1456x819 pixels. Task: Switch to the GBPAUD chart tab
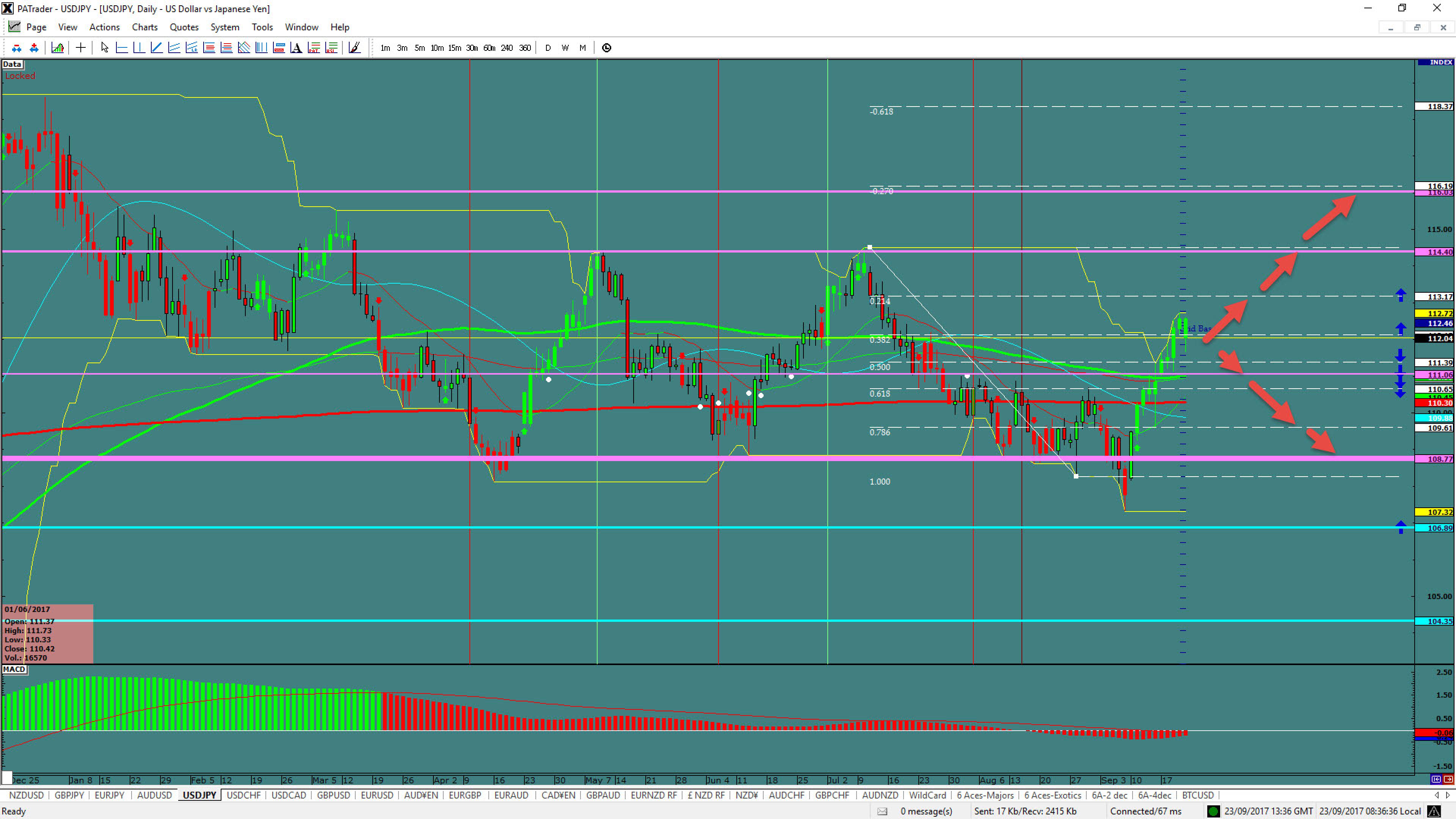(603, 795)
